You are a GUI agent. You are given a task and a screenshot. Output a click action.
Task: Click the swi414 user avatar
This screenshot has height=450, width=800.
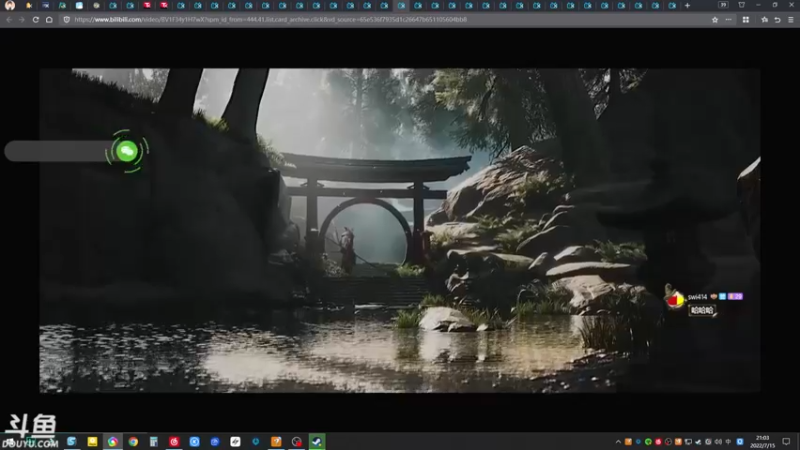674,299
